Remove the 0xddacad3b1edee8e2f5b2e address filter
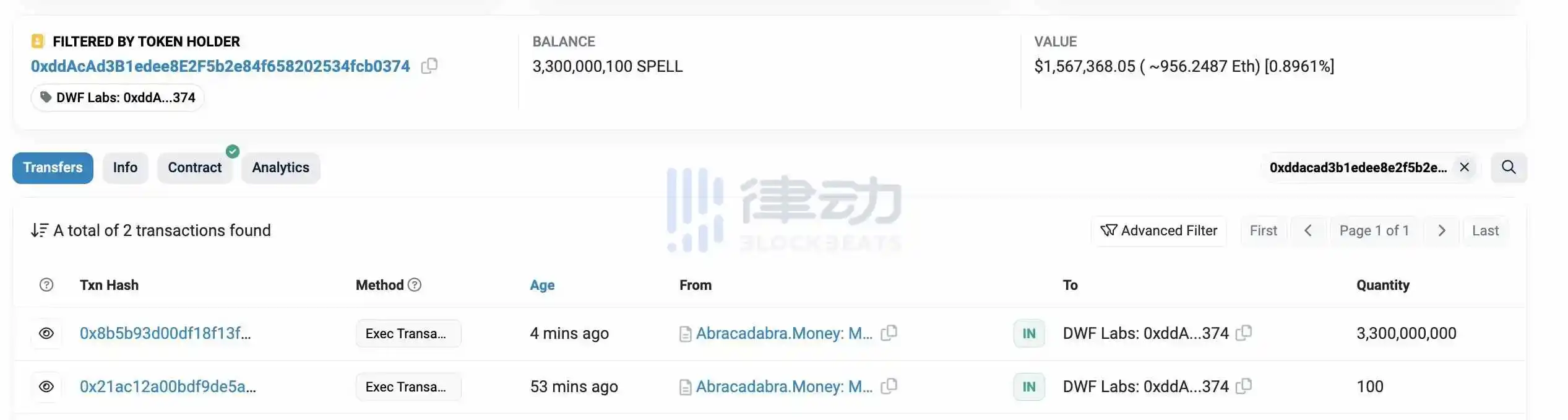1568x420 pixels. coord(1464,167)
